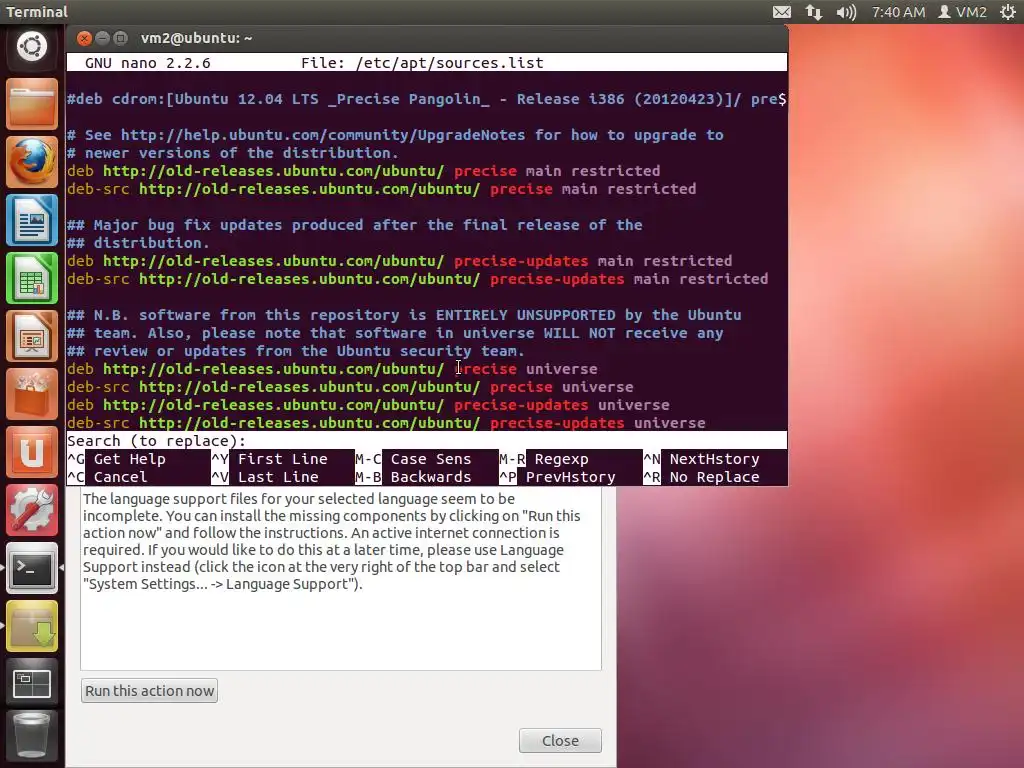Click the #deb cdrom commented line
Image resolution: width=1024 pixels, height=768 pixels.
click(426, 99)
